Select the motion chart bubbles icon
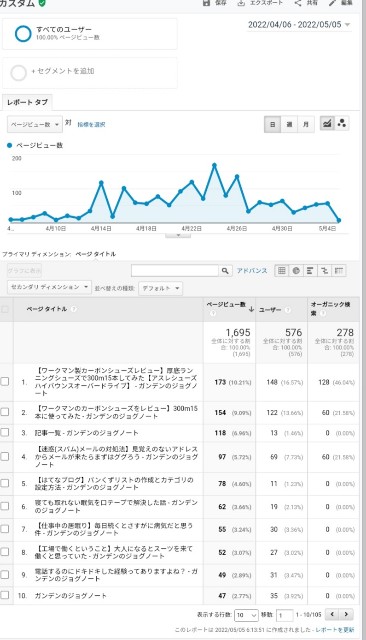 click(x=342, y=123)
